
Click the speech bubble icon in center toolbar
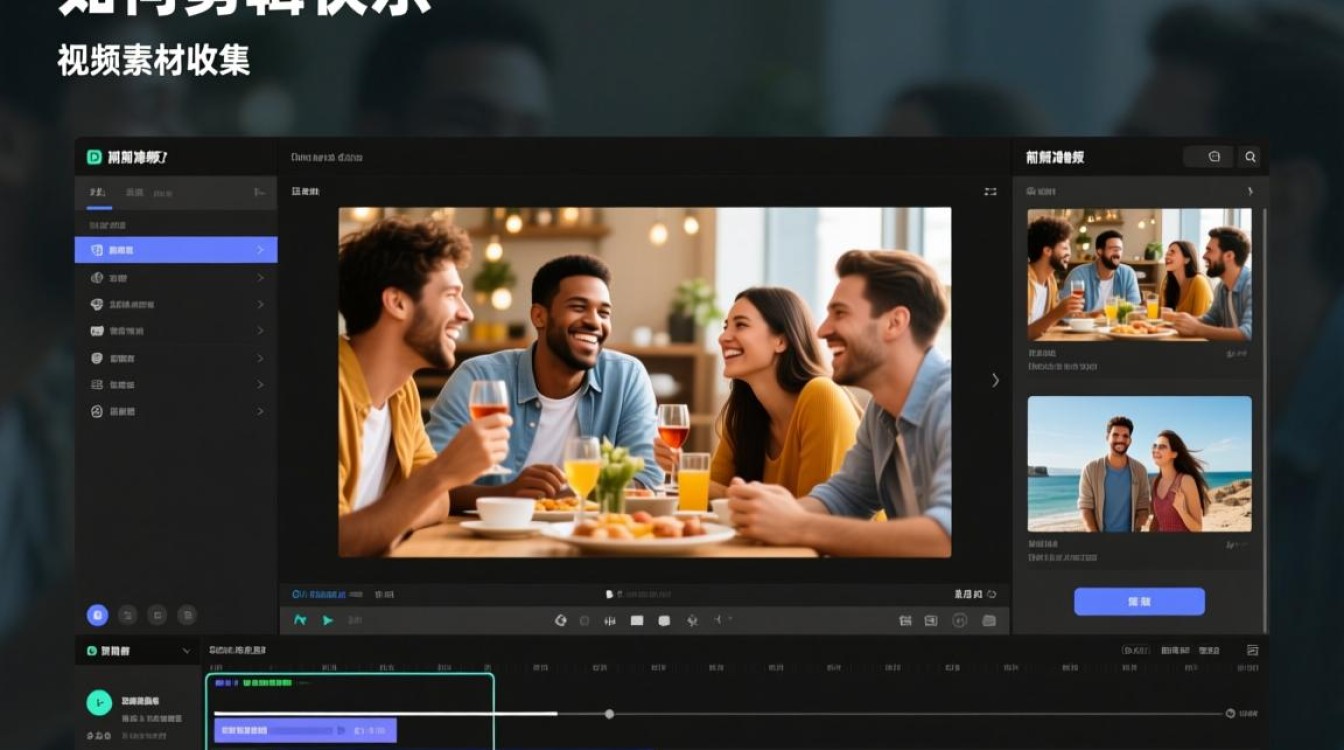tap(664, 621)
